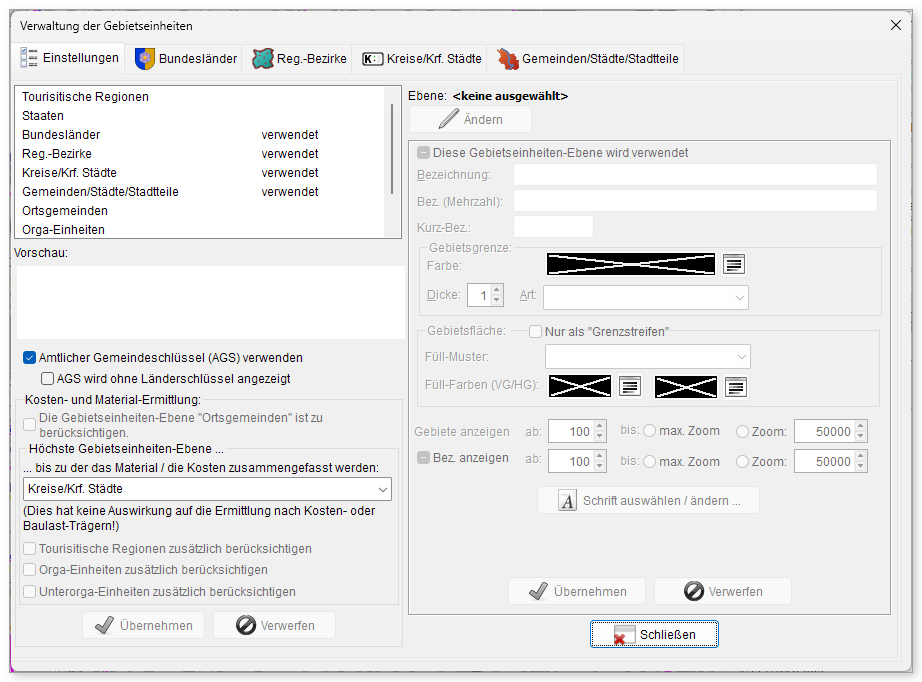
Task: Select Zoom radio in Gebiete anzeigen row
Action: [743, 432]
